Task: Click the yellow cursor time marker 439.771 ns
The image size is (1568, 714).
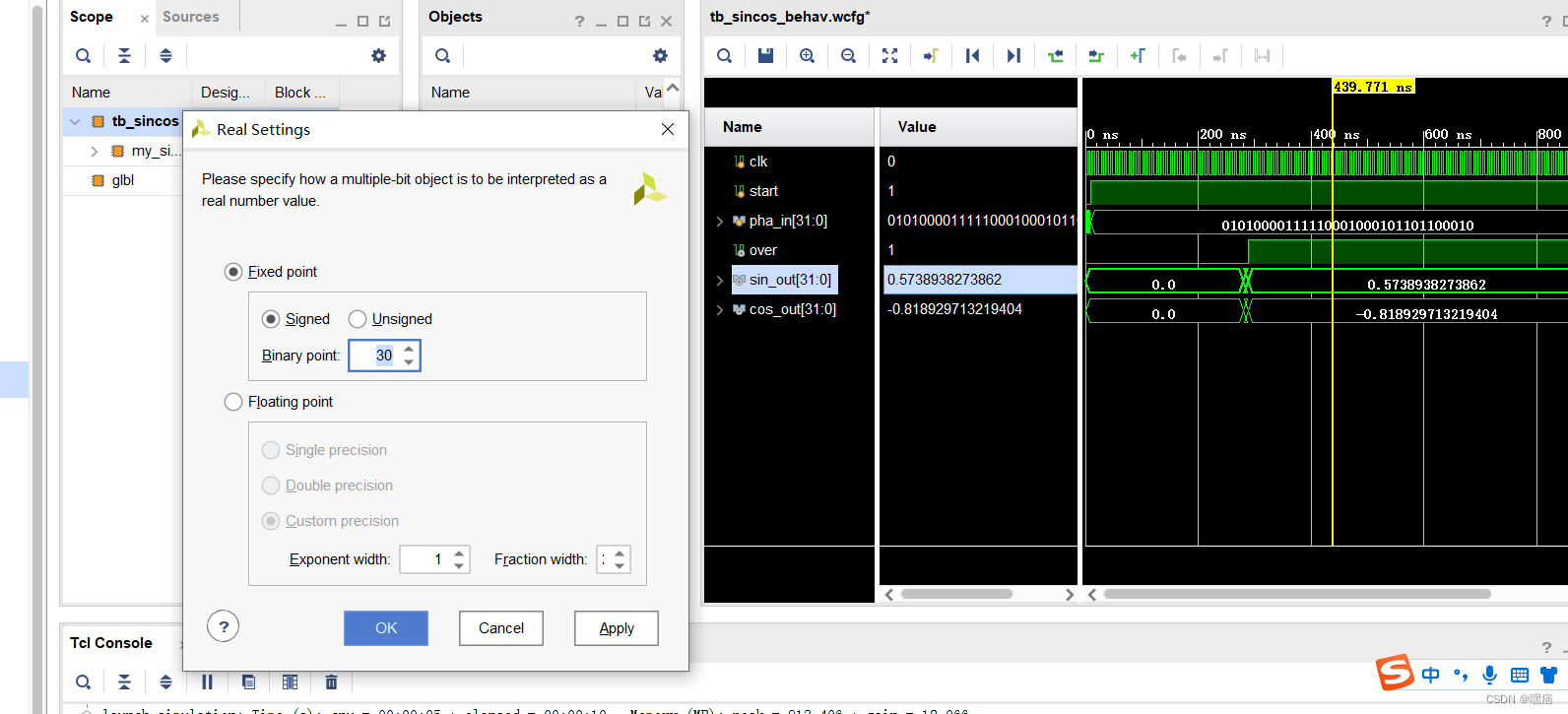Action: pyautogui.click(x=1373, y=87)
